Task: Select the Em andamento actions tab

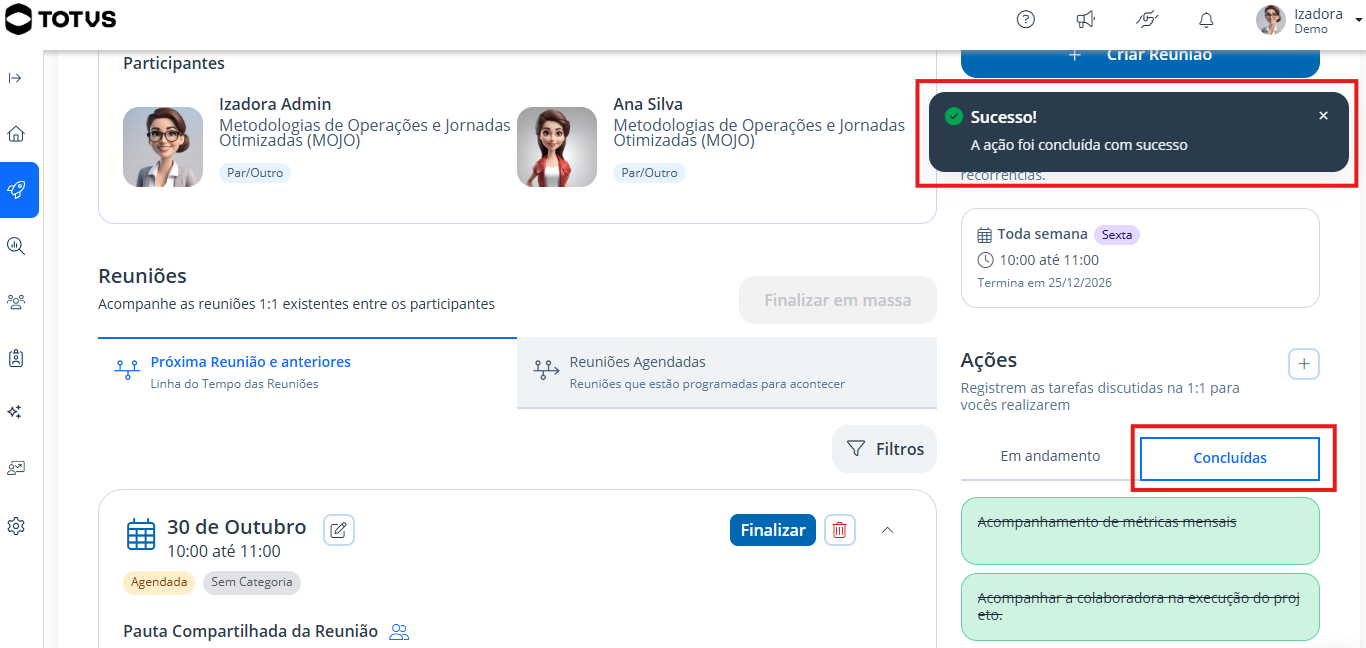Action: click(x=1050, y=456)
